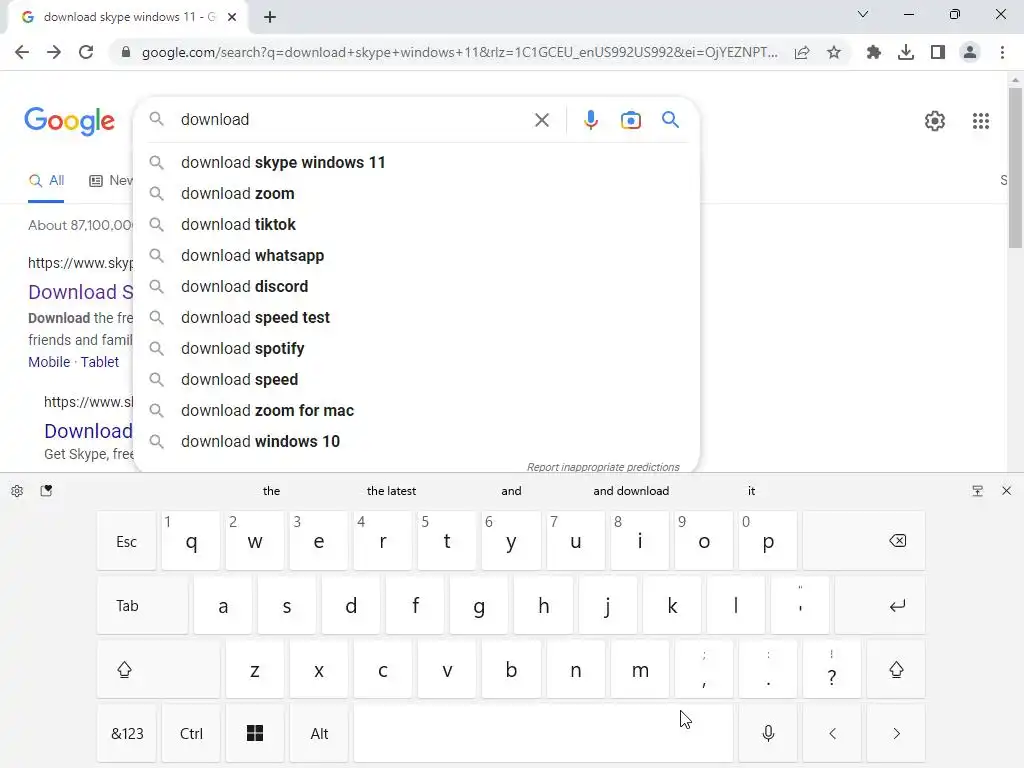Choose suggestion download spotify
Image resolution: width=1024 pixels, height=768 pixels.
[416, 349]
